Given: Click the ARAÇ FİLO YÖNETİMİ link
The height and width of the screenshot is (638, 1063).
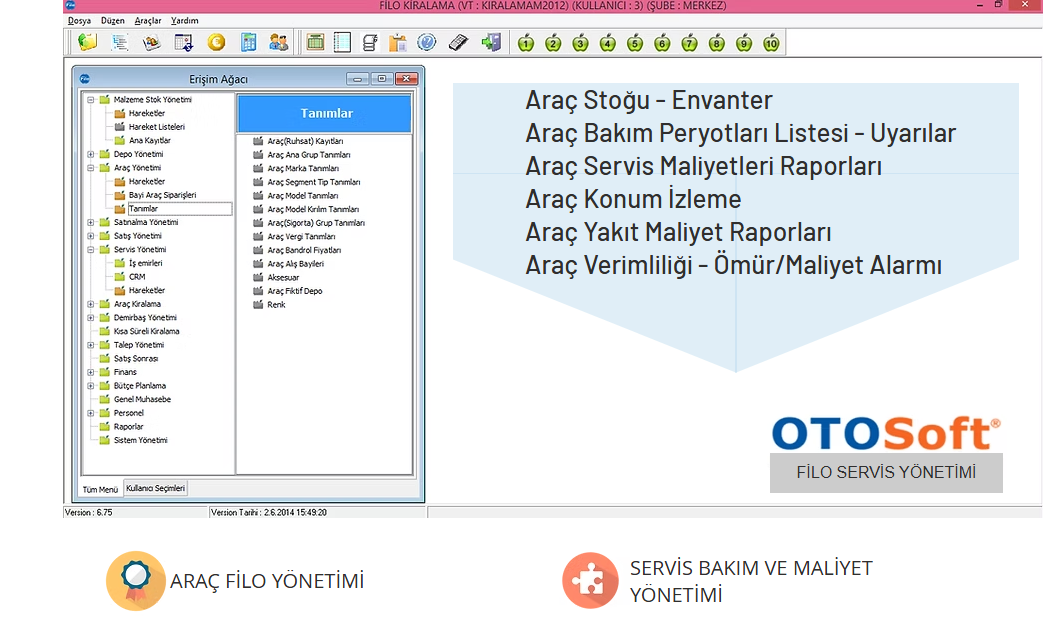Looking at the screenshot, I should (x=266, y=581).
